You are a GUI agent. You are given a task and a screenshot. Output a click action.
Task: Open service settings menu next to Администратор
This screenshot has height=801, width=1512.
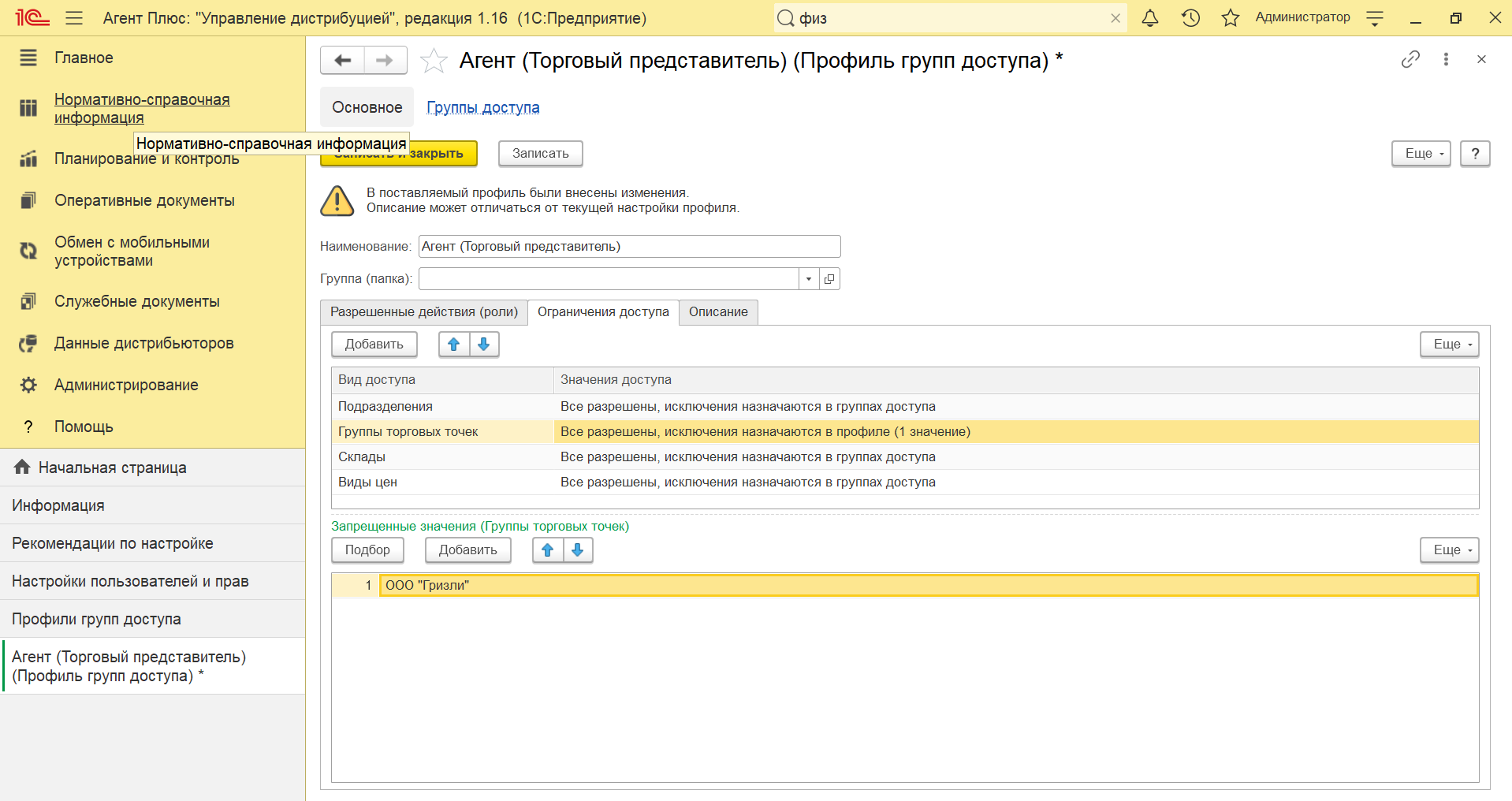[1375, 18]
